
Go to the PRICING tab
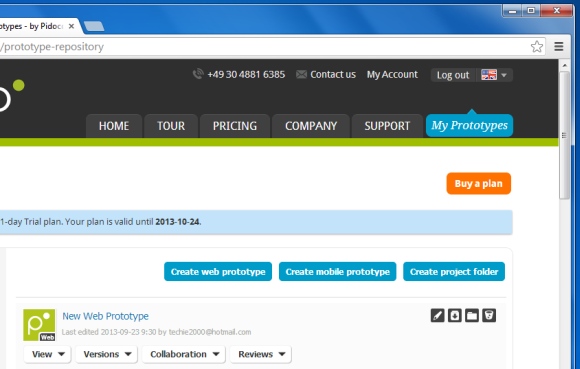pyautogui.click(x=235, y=126)
